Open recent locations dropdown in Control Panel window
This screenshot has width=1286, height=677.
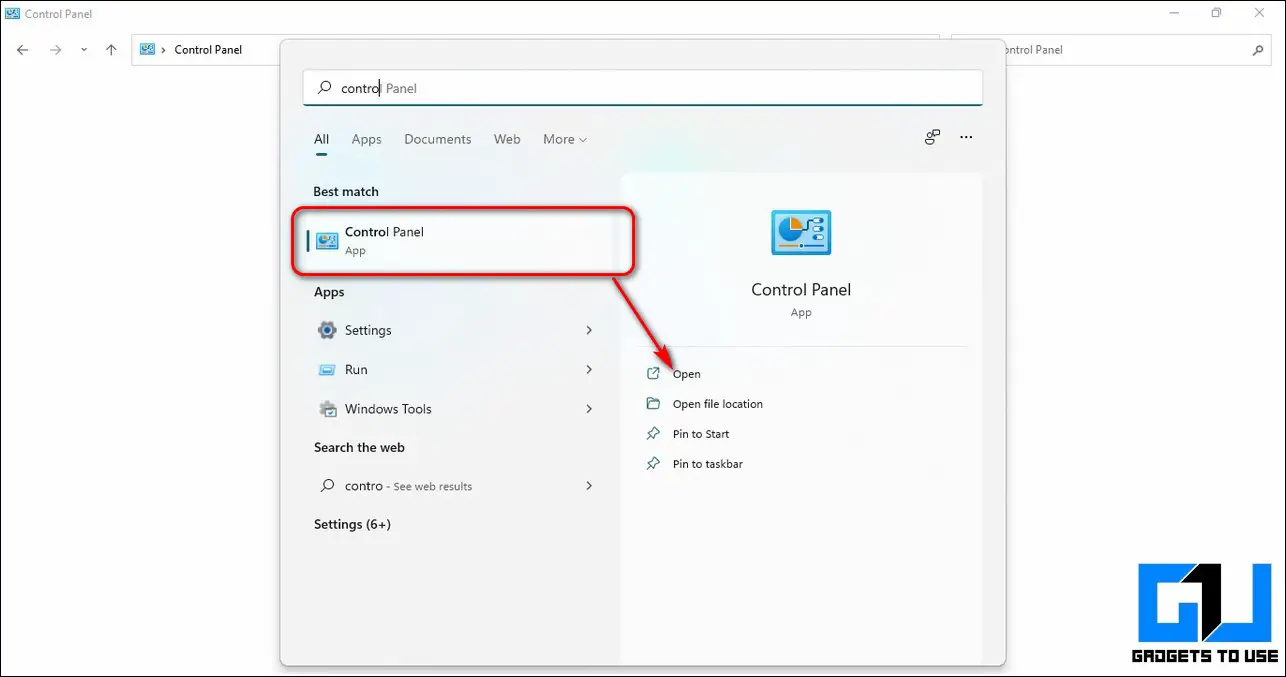coord(84,50)
